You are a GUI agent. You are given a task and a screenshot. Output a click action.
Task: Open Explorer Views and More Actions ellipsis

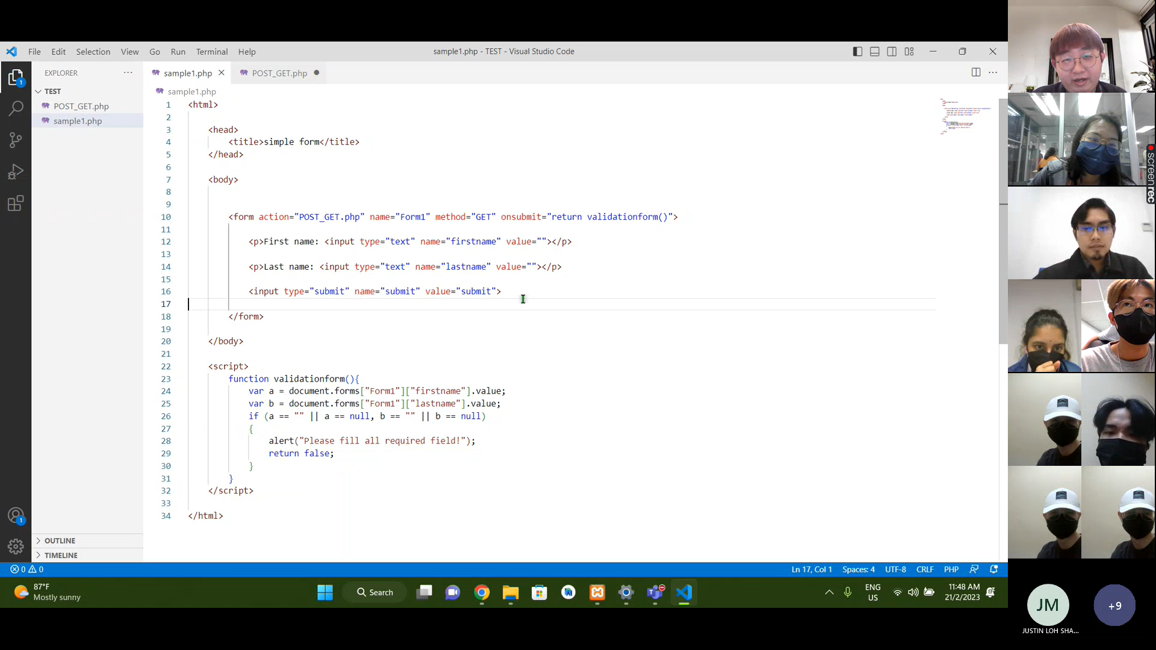128,72
